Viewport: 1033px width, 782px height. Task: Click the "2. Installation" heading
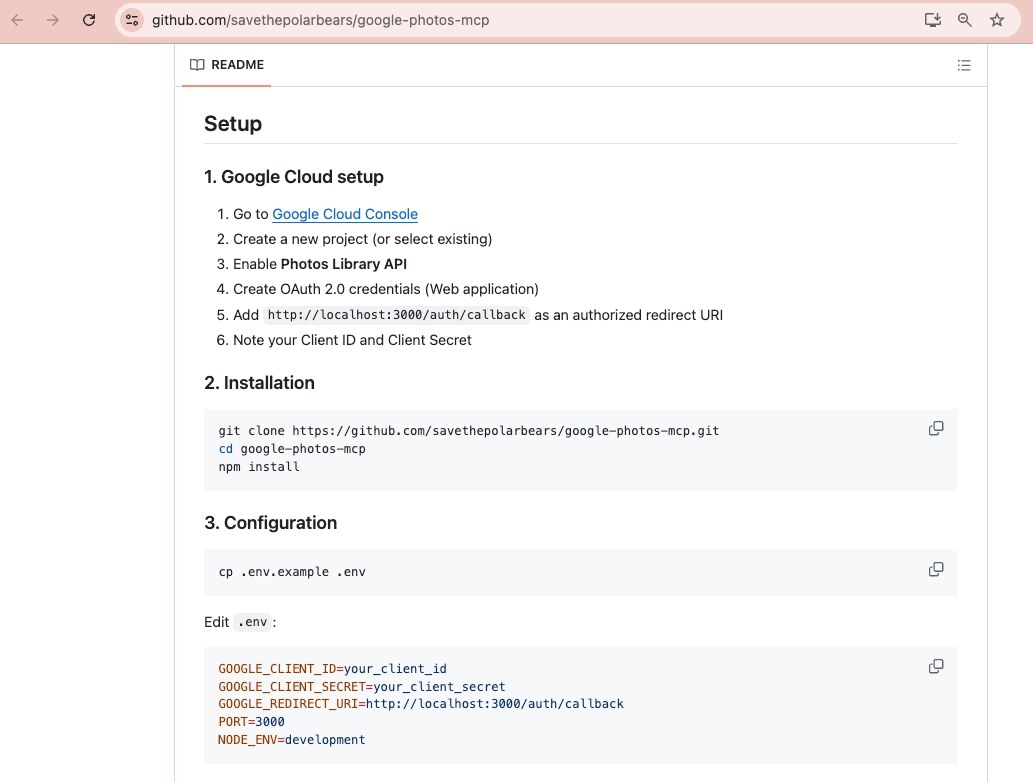point(260,383)
